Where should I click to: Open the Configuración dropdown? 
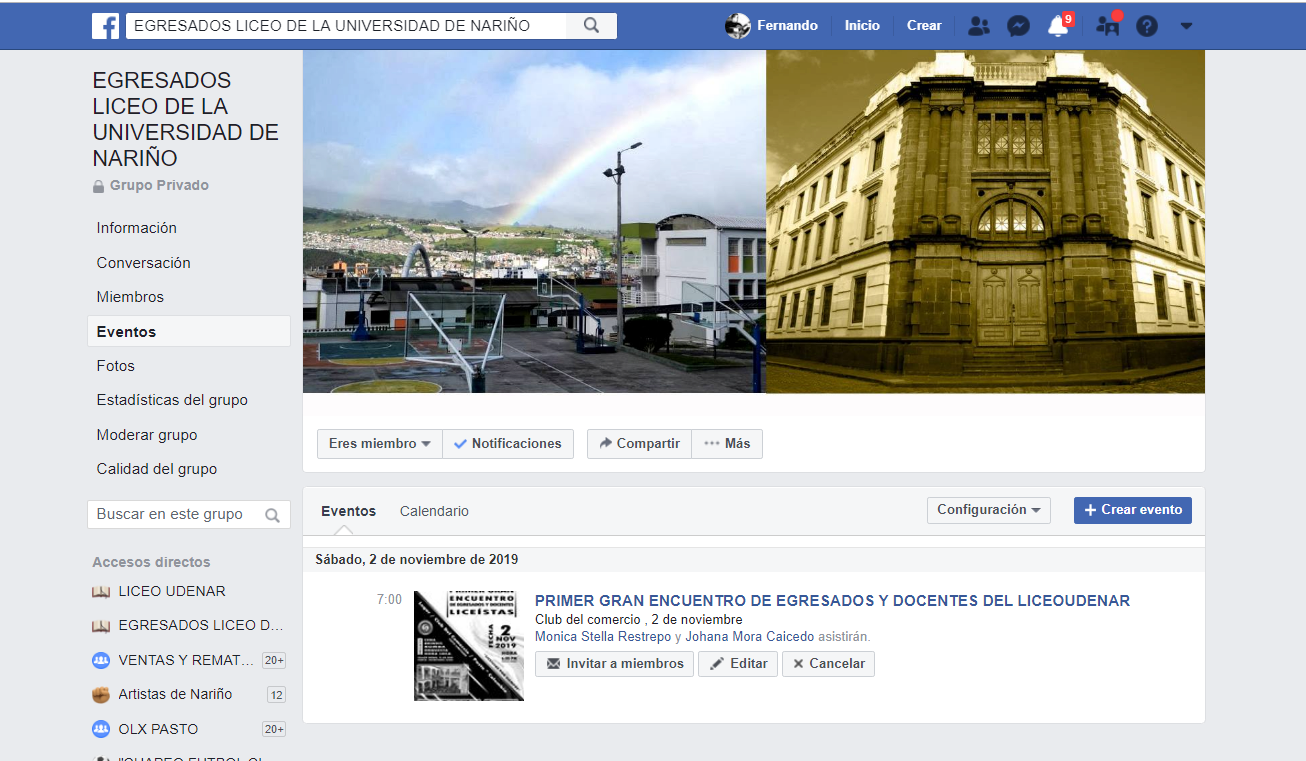[989, 510]
